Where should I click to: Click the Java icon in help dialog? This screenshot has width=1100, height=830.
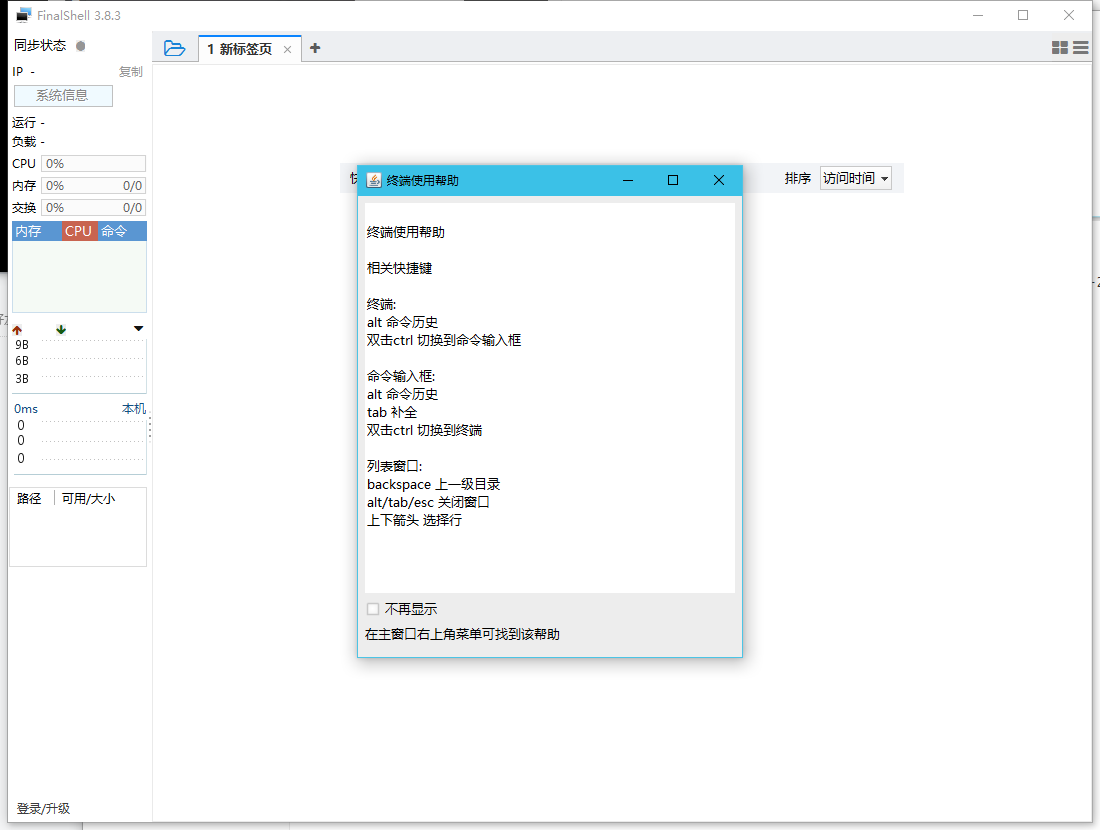374,180
